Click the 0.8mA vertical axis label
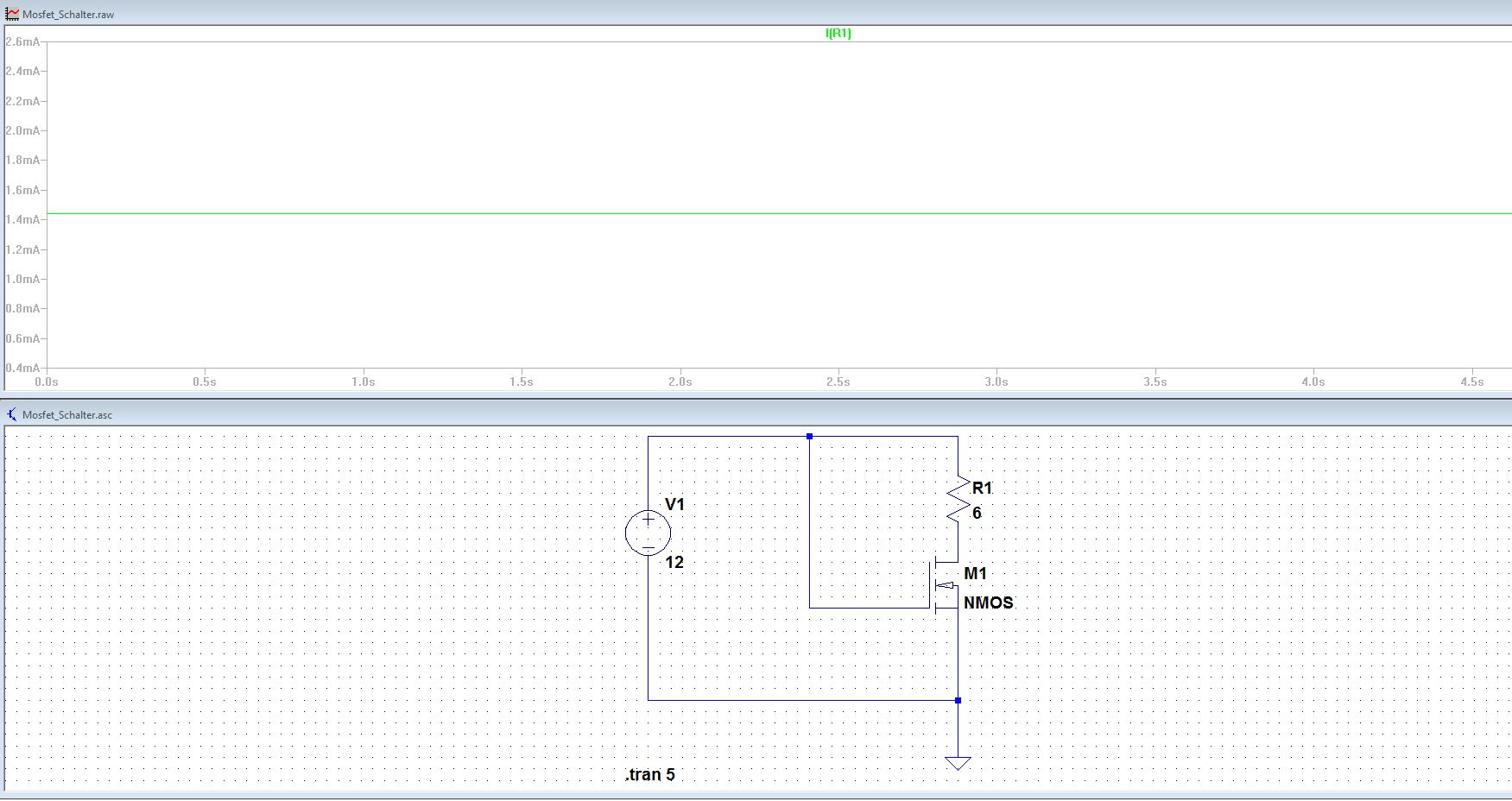 (x=22, y=308)
